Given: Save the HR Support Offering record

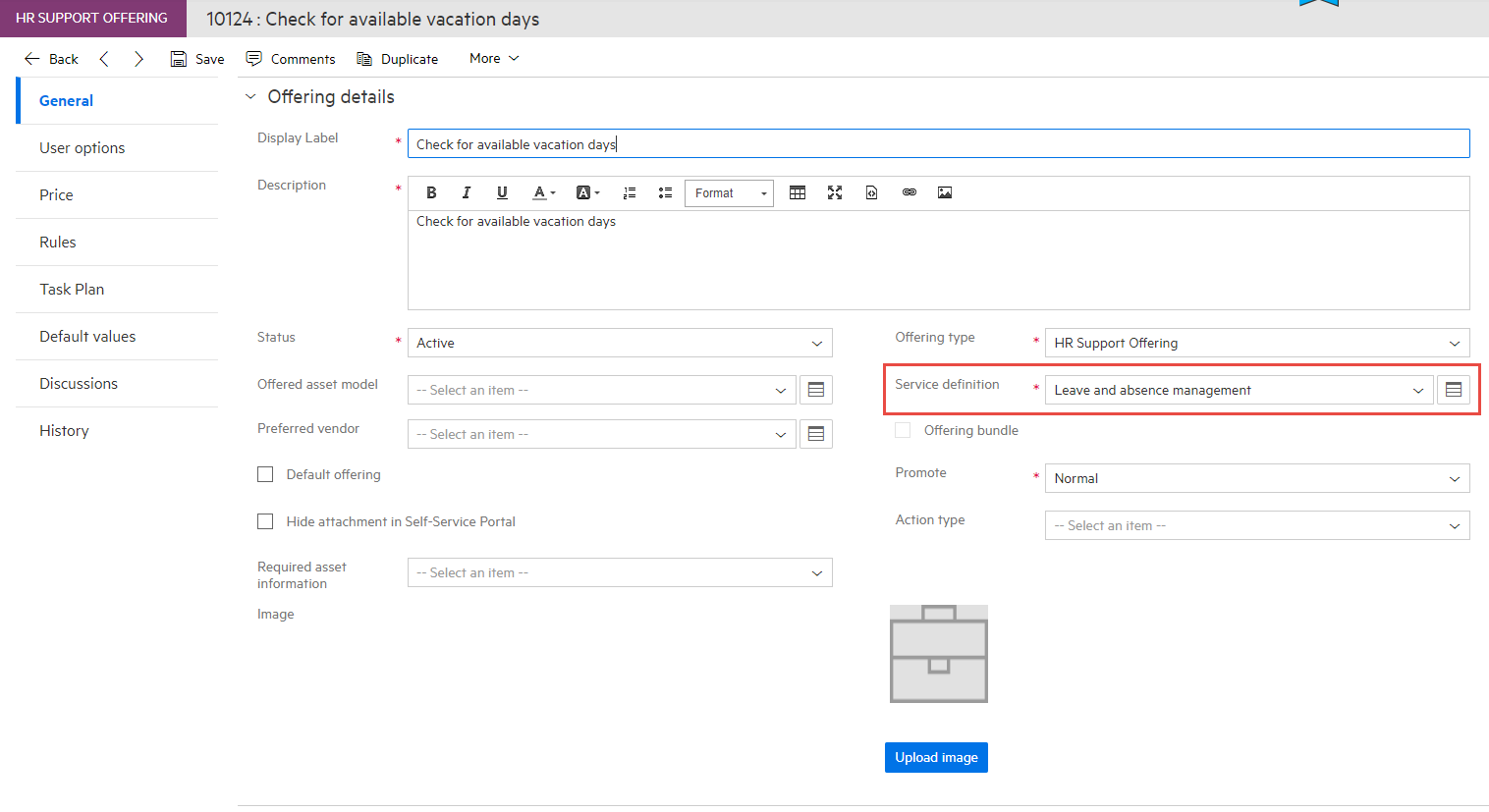Looking at the screenshot, I should [x=196, y=58].
